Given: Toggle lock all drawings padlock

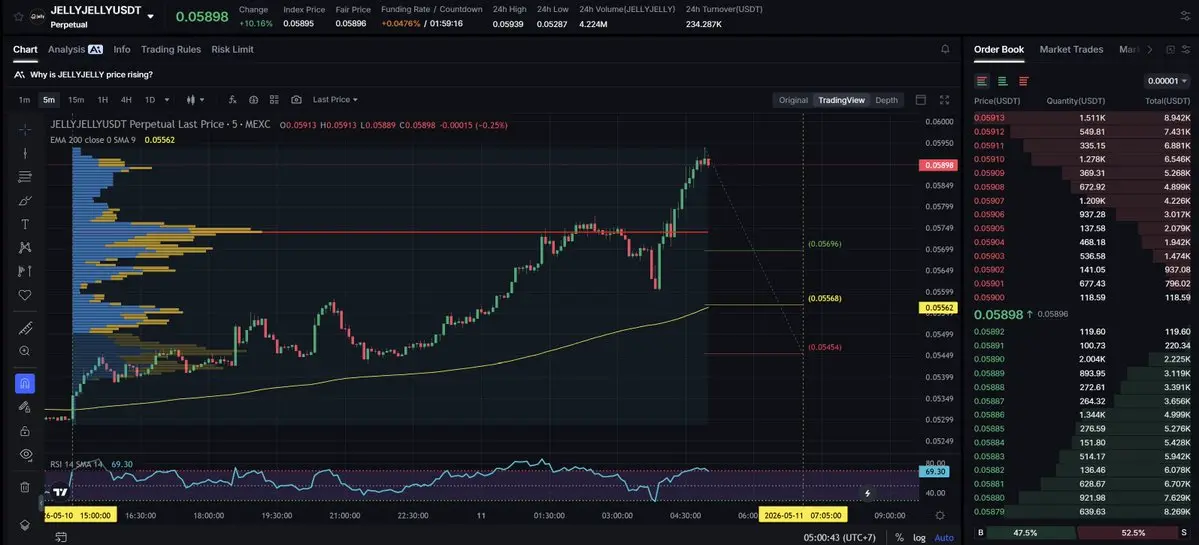Looking at the screenshot, I should click(24, 431).
